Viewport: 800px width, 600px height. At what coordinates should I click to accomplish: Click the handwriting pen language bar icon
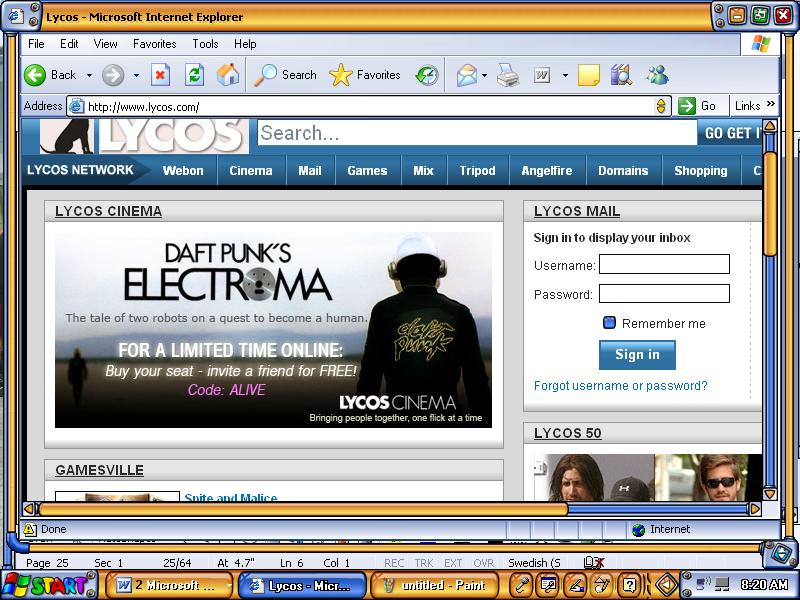(576, 585)
